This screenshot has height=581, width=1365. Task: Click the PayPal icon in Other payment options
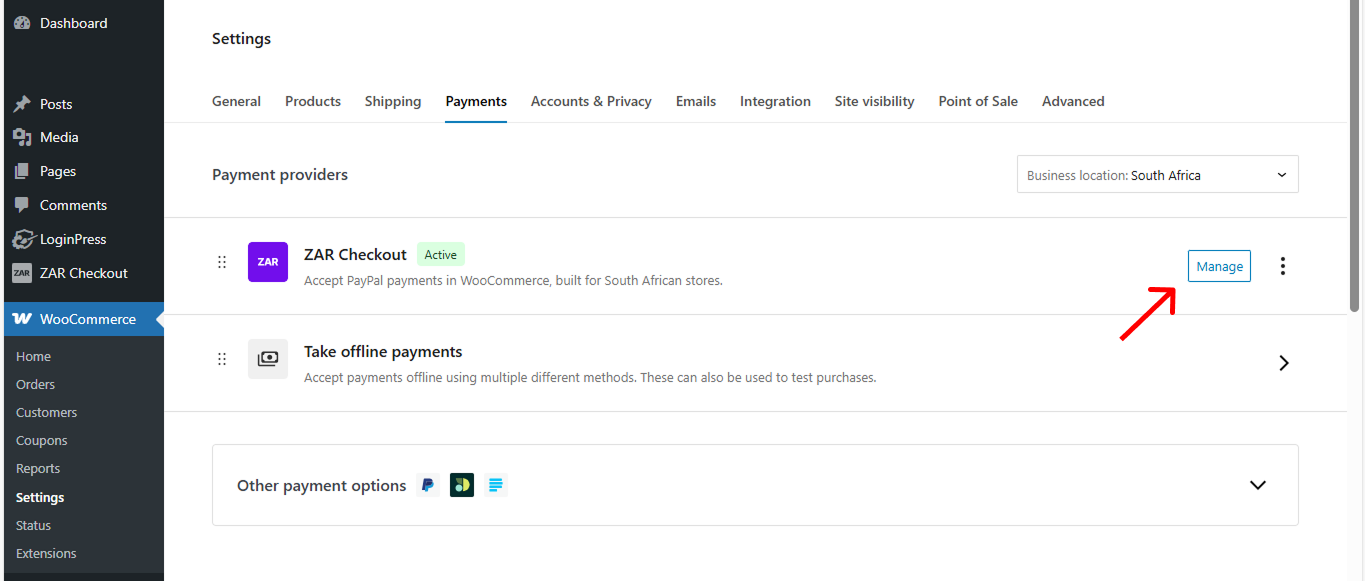[428, 485]
